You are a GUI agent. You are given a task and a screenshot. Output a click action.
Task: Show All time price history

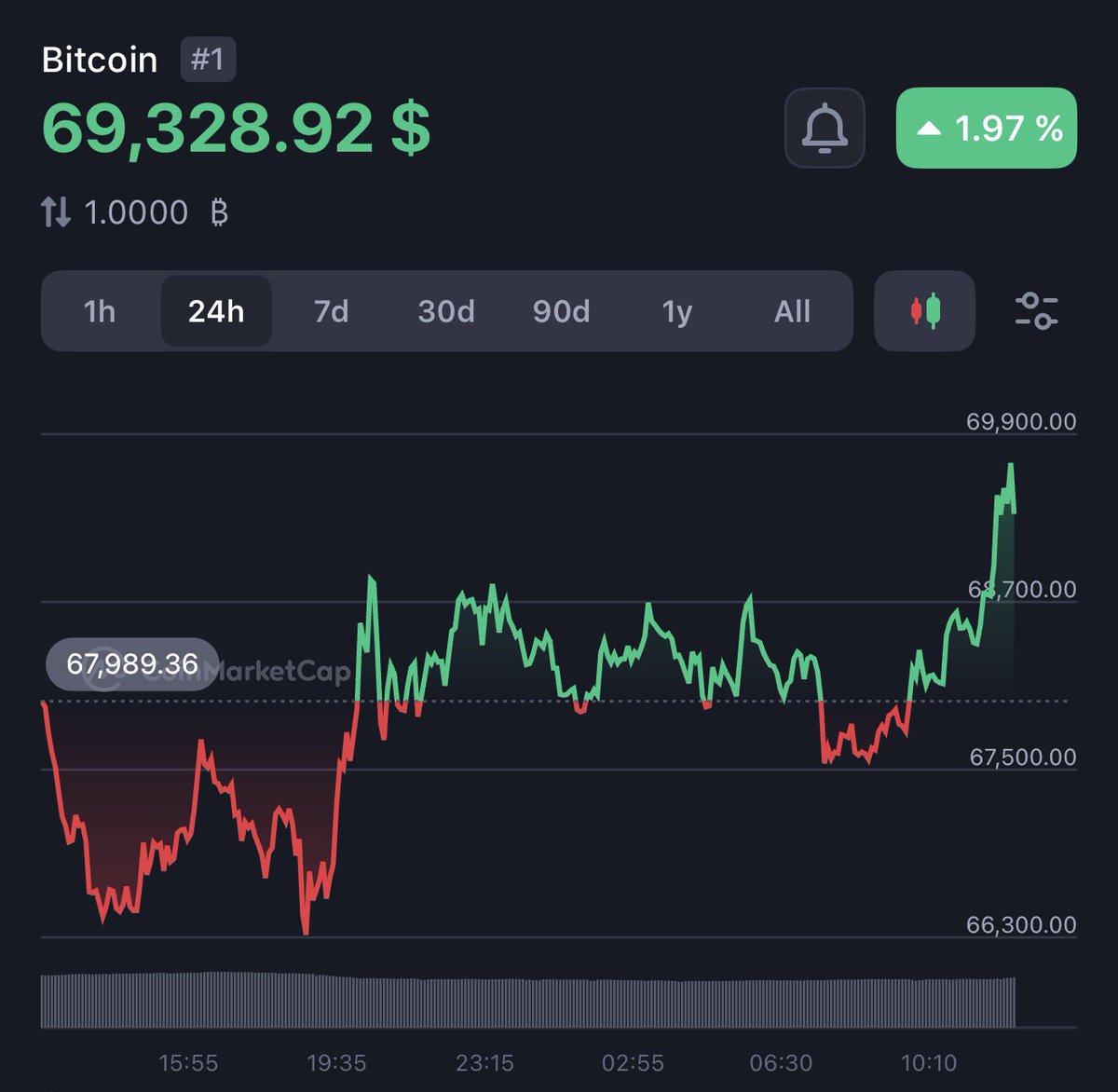point(792,311)
